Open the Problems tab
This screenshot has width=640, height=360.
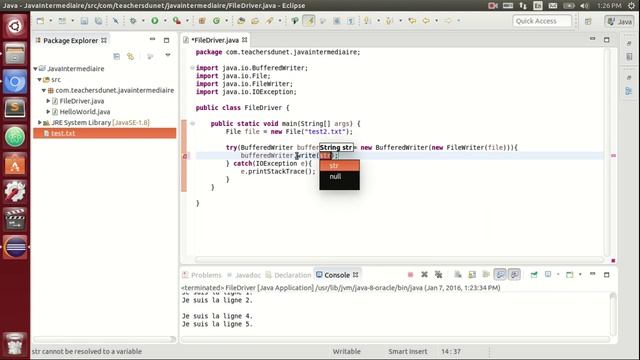[202, 275]
